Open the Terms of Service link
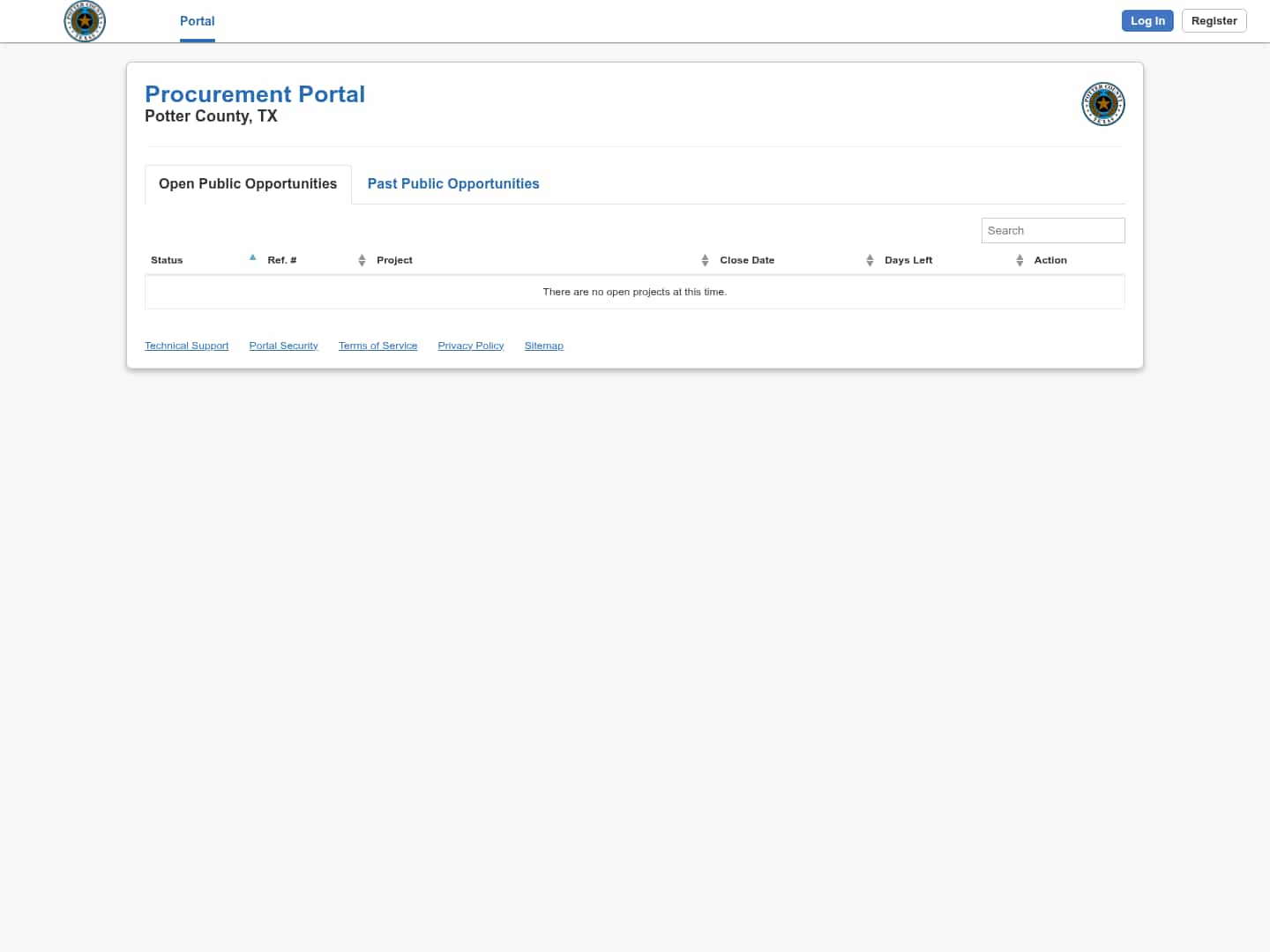Screen dimensions: 1270x952 [x=378, y=346]
